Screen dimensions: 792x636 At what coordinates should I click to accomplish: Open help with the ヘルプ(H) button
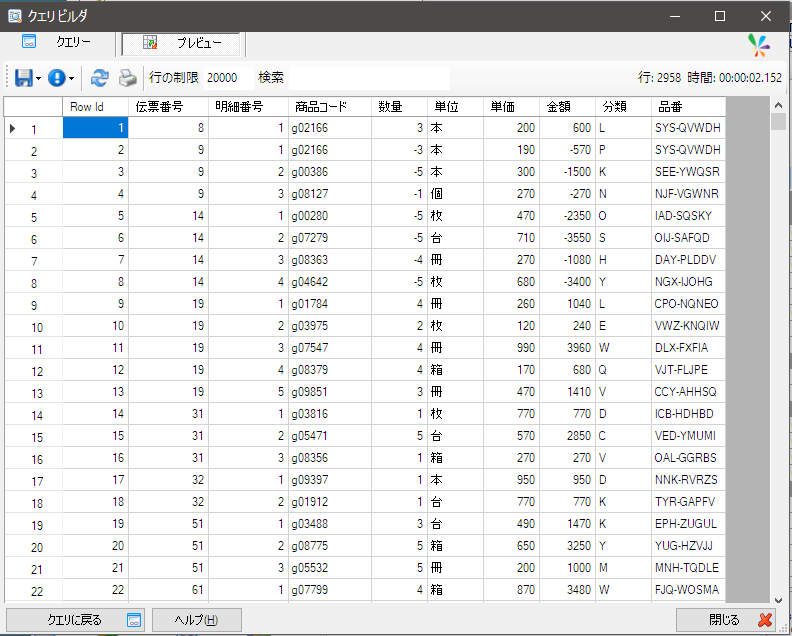[196, 619]
